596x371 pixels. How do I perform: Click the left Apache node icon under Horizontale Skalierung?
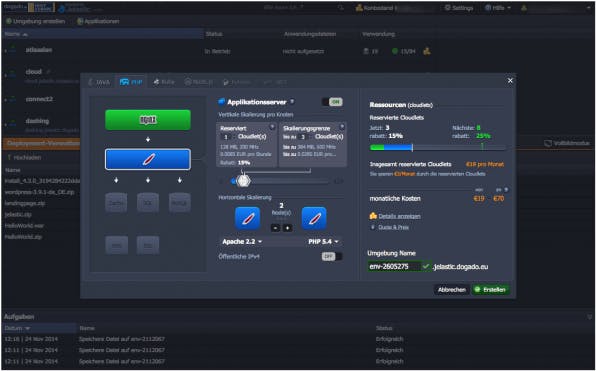(247, 218)
